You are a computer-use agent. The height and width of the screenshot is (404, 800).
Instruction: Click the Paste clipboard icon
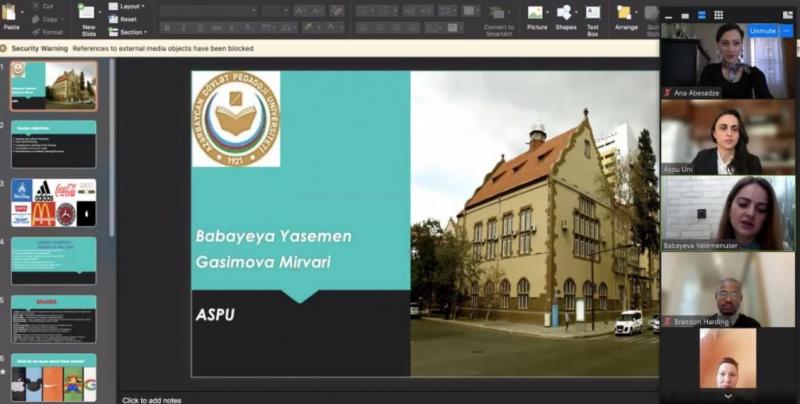point(9,12)
